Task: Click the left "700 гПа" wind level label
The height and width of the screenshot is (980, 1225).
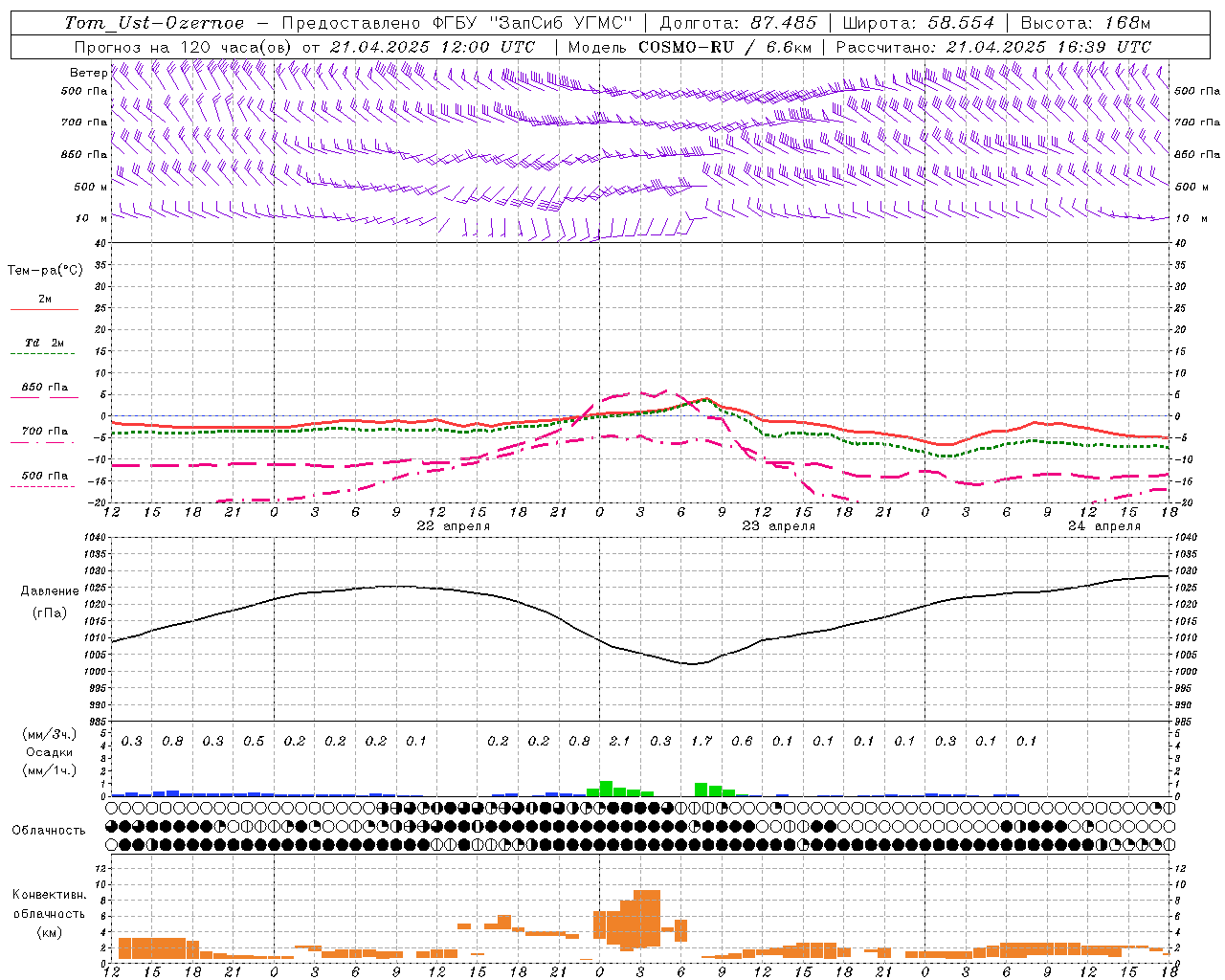Action: click(x=84, y=122)
